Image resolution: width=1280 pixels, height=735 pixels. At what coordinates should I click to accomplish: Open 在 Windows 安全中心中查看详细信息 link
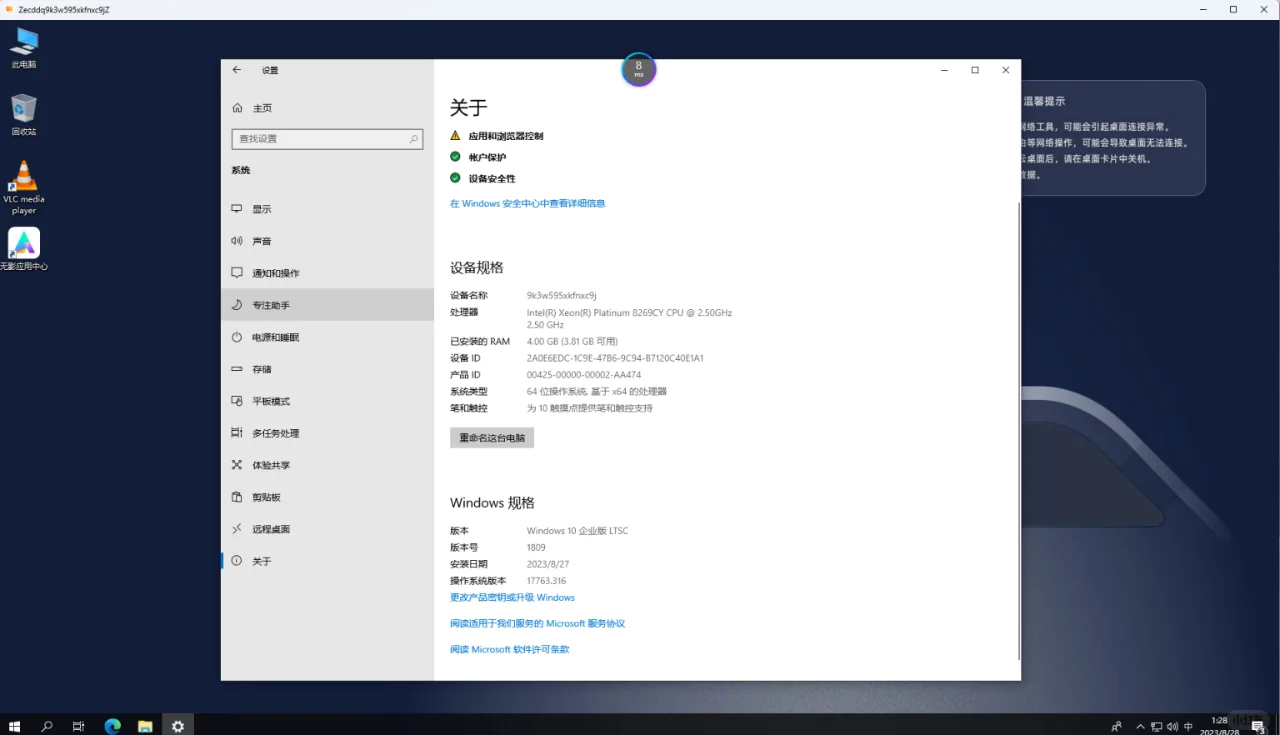tap(528, 203)
